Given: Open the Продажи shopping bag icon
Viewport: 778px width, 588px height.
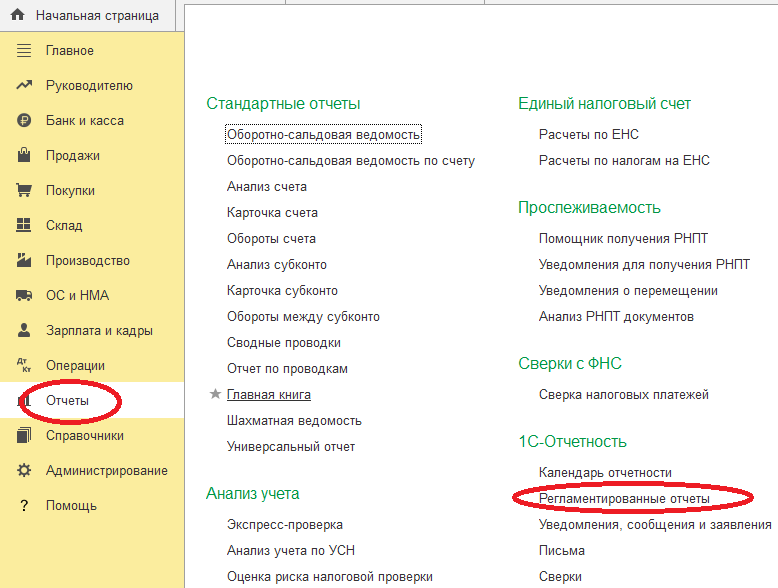Looking at the screenshot, I should (x=24, y=155).
